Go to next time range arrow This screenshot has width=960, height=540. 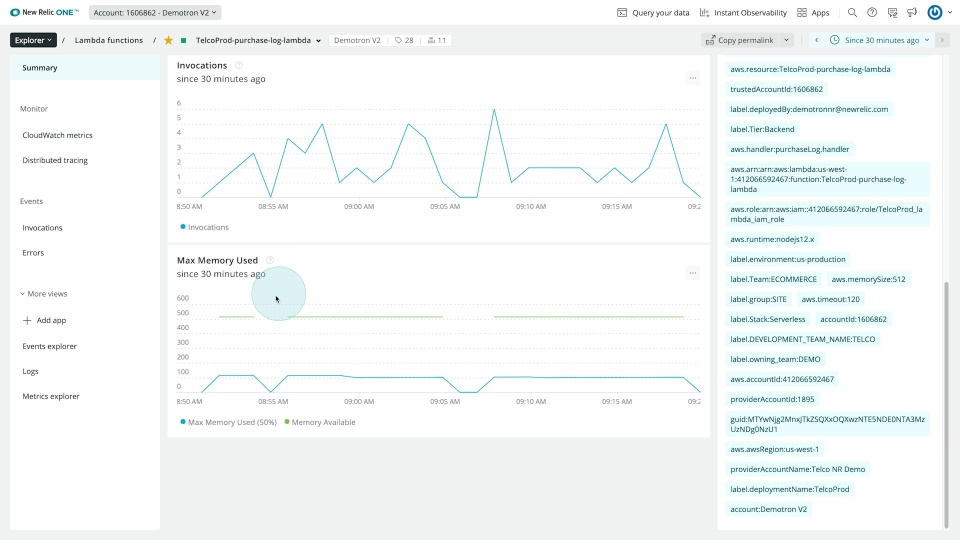point(942,40)
